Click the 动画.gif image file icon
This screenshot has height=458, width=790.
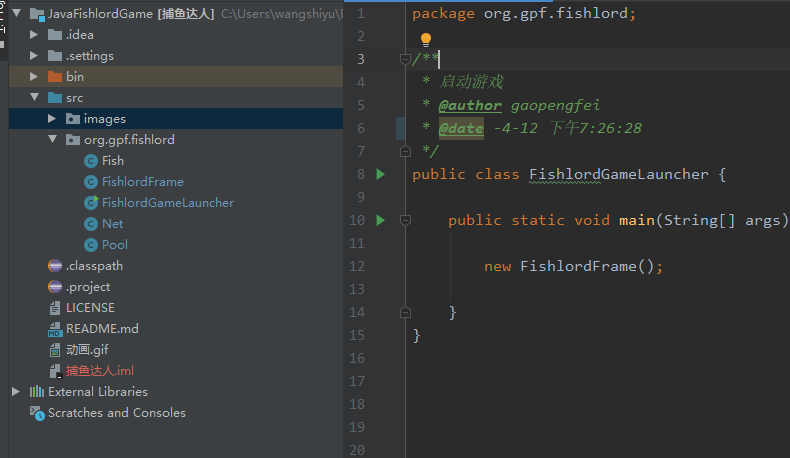(x=55, y=350)
